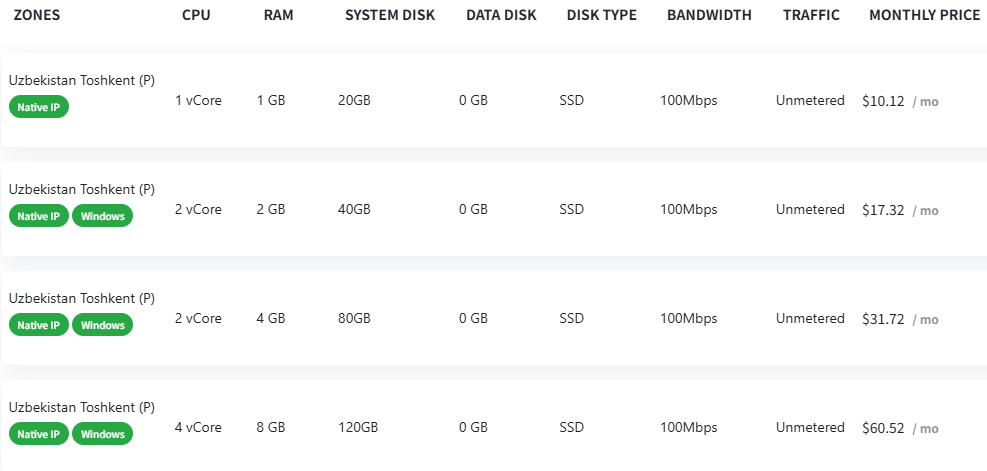Click the CPU column header
The image size is (987, 471).
pyautogui.click(x=196, y=16)
